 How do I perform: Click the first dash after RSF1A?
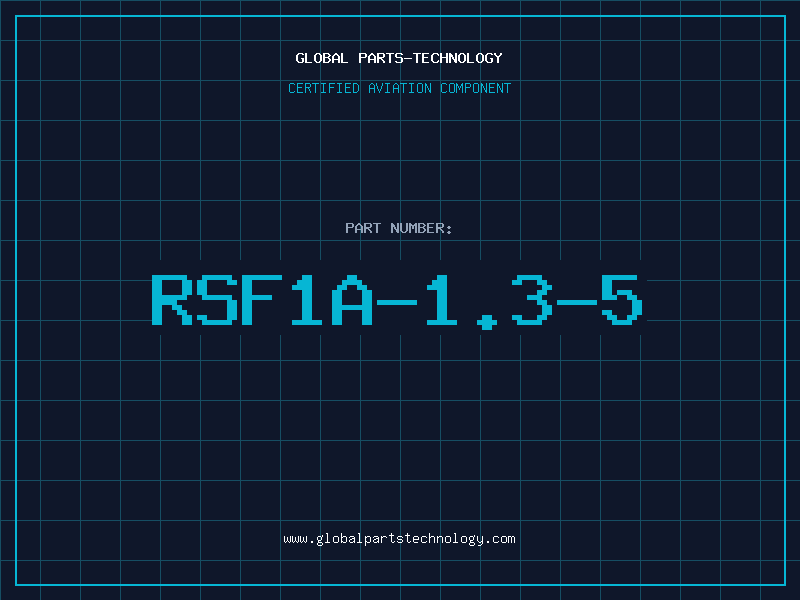(x=397, y=303)
